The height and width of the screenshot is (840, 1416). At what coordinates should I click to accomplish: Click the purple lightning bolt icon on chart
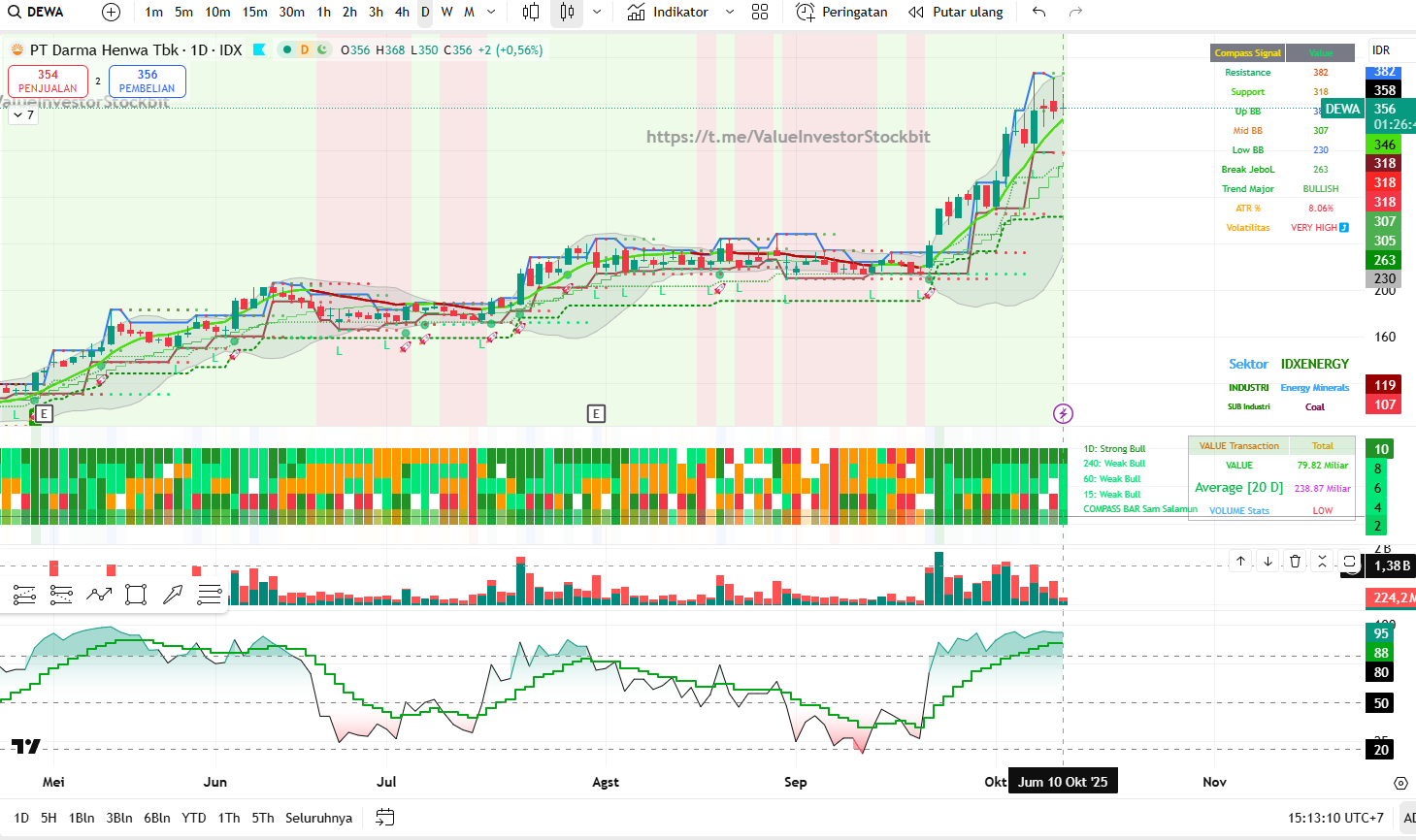[1063, 414]
